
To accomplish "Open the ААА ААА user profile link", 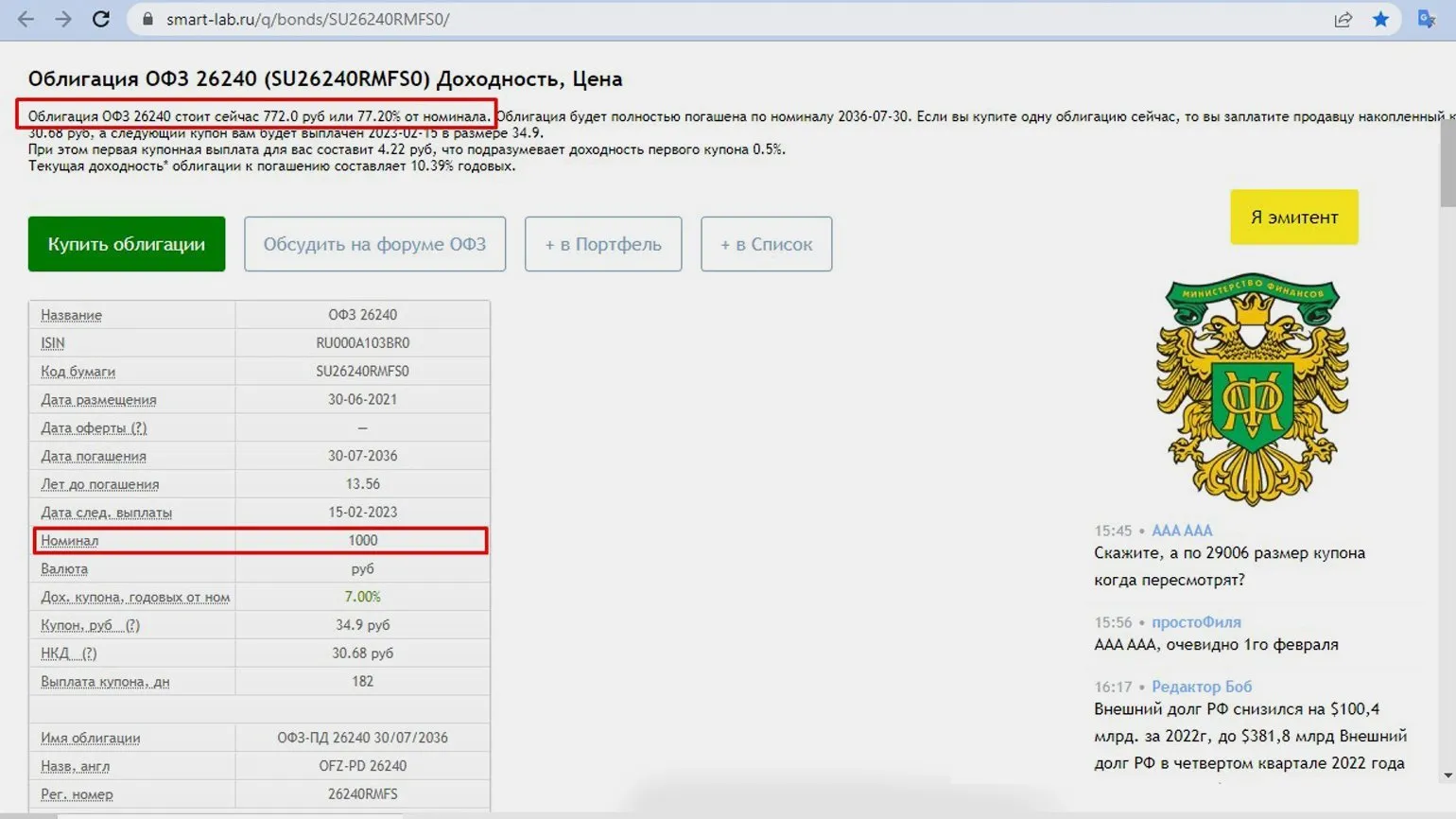I will 1181,531.
